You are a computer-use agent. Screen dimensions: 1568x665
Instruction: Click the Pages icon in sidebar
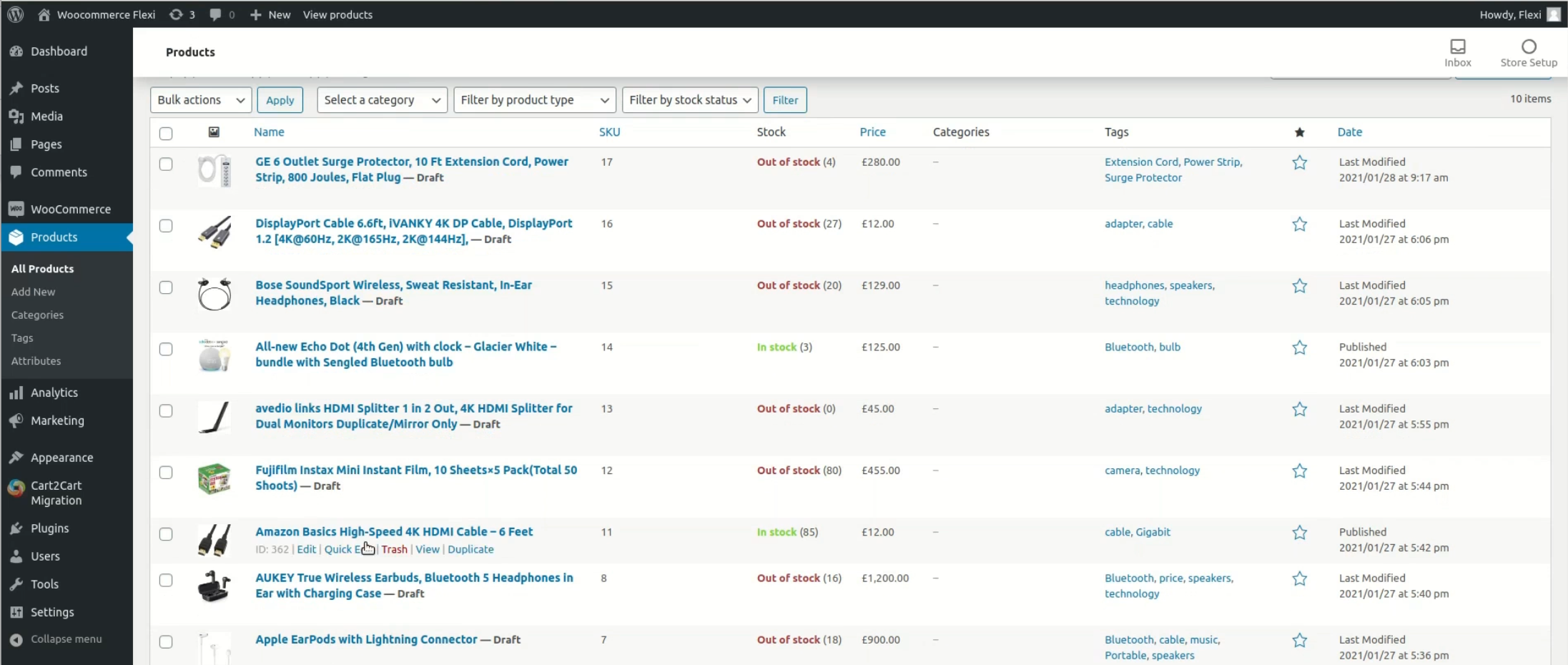point(16,144)
